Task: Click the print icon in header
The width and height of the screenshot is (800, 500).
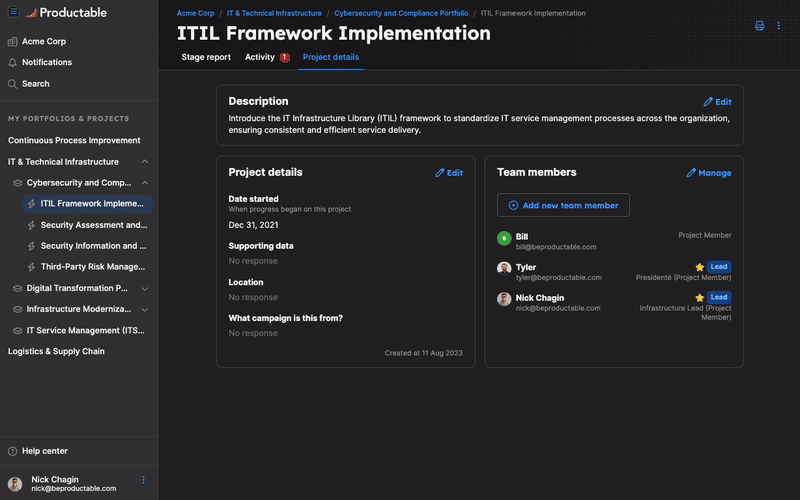Action: coord(759,26)
